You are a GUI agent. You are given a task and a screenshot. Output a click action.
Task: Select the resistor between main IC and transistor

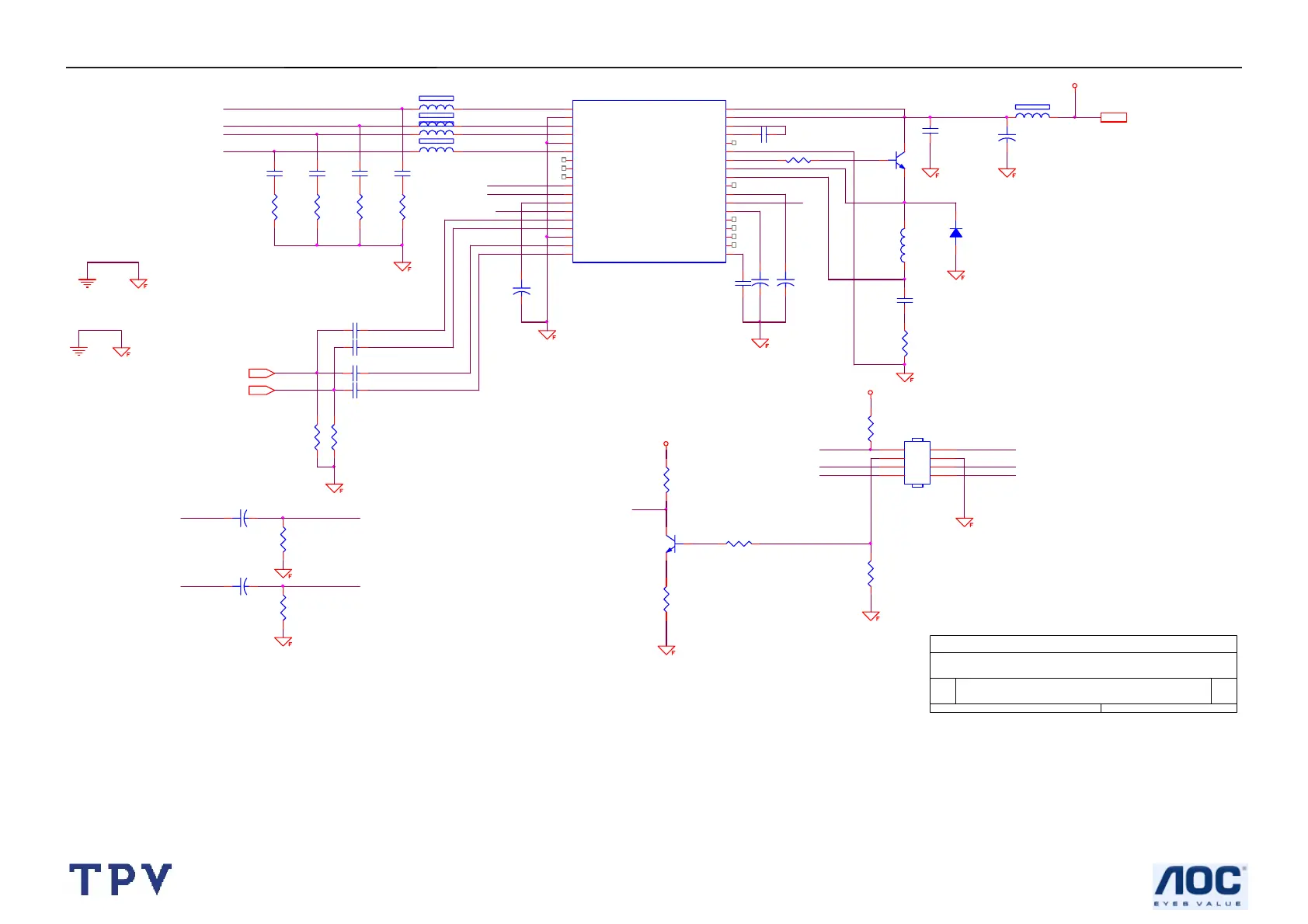[798, 161]
